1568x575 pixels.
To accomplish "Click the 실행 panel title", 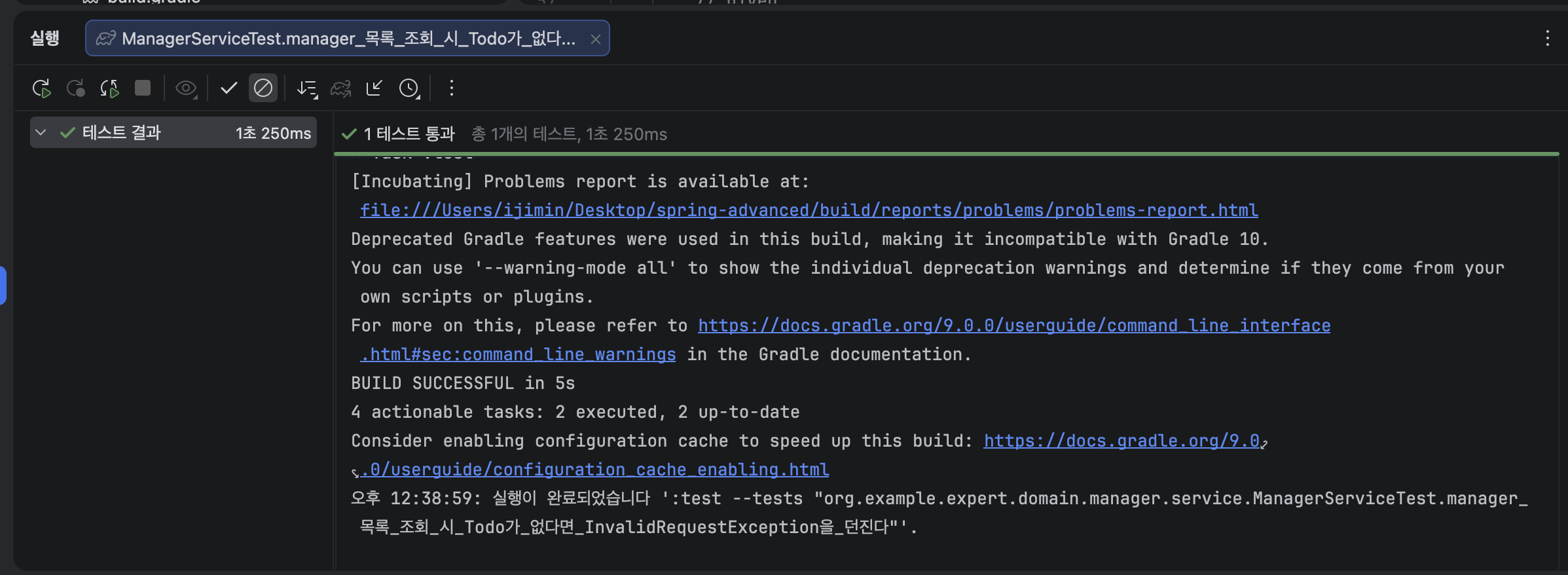I will point(45,38).
